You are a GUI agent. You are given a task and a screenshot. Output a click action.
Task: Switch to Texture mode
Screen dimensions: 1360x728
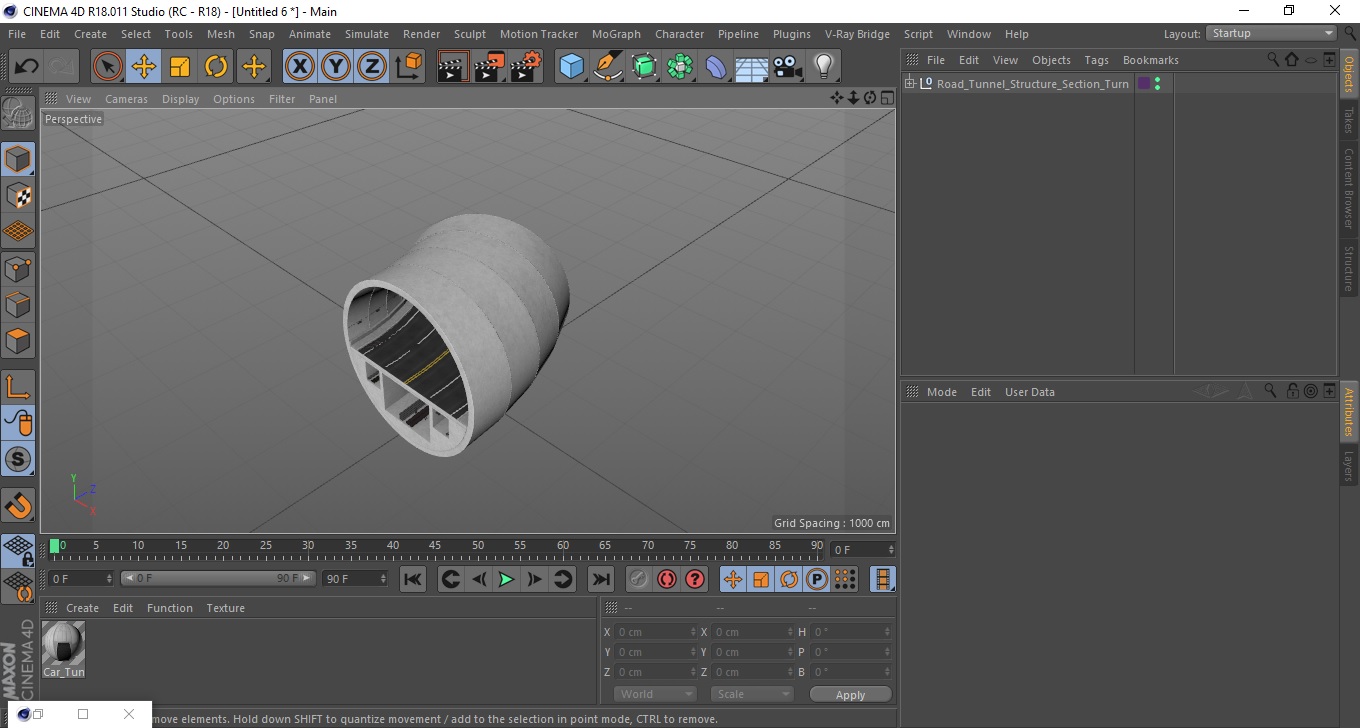[18, 195]
